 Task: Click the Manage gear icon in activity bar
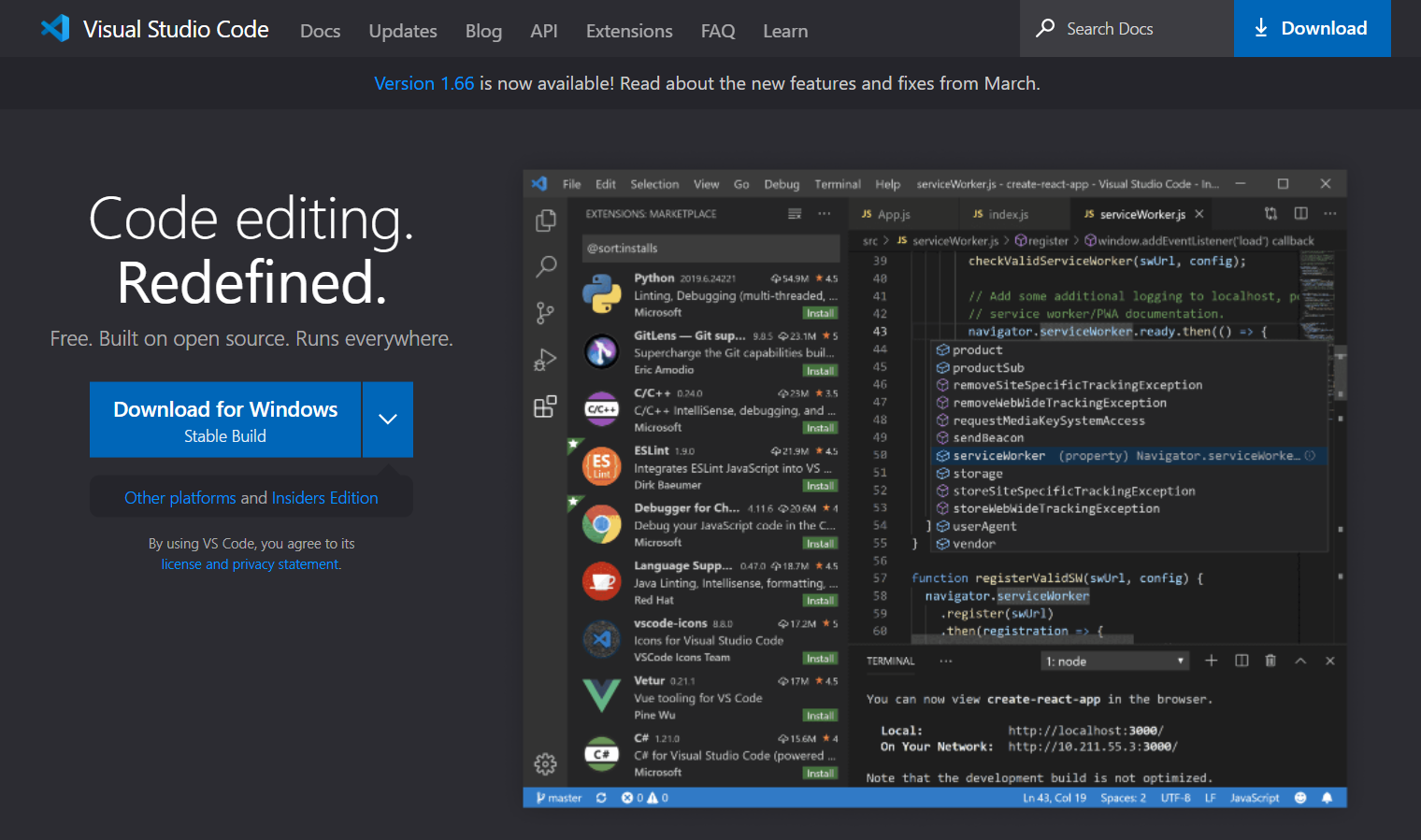[546, 764]
